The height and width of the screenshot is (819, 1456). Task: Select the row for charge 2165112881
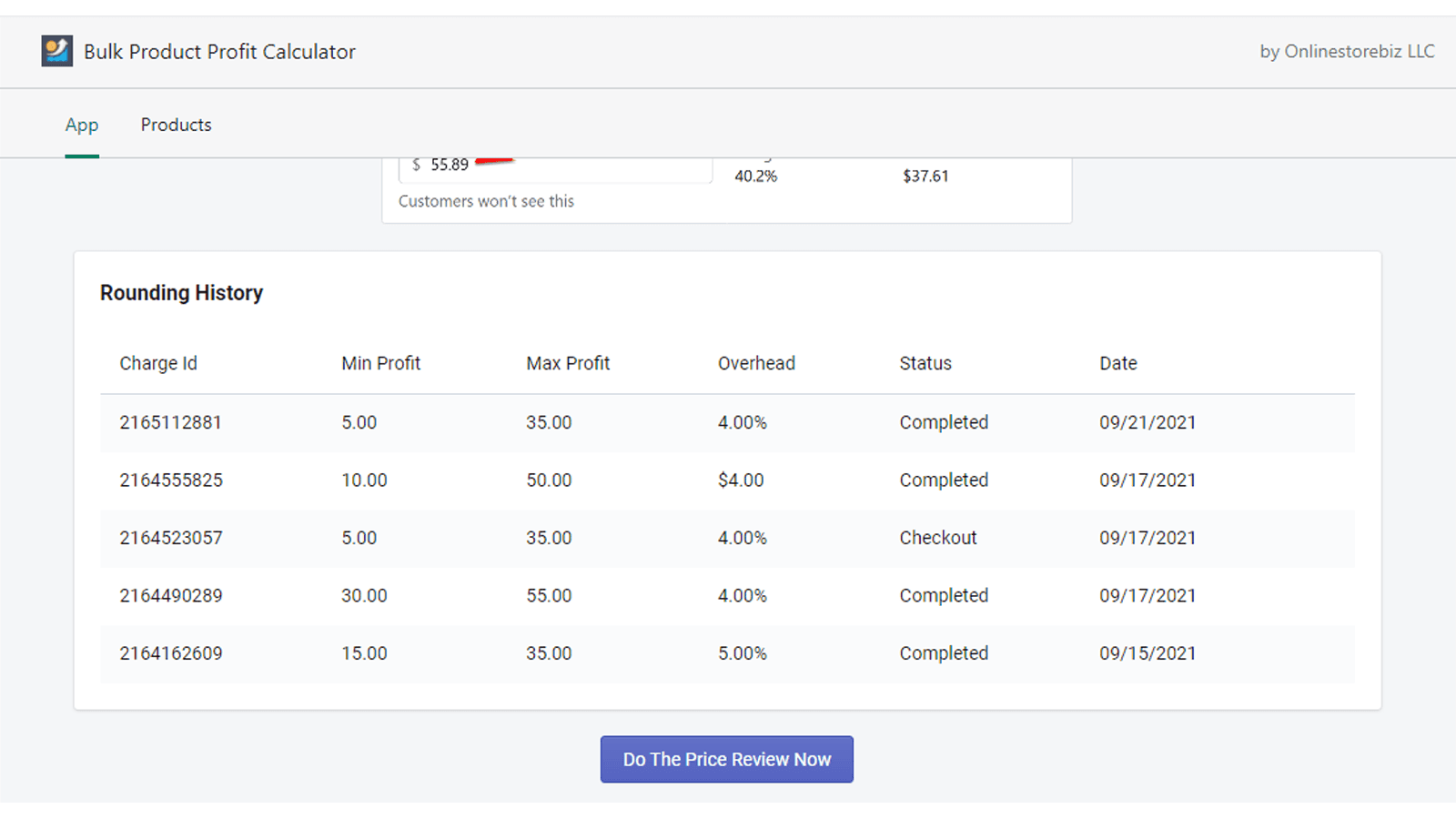pos(171,422)
